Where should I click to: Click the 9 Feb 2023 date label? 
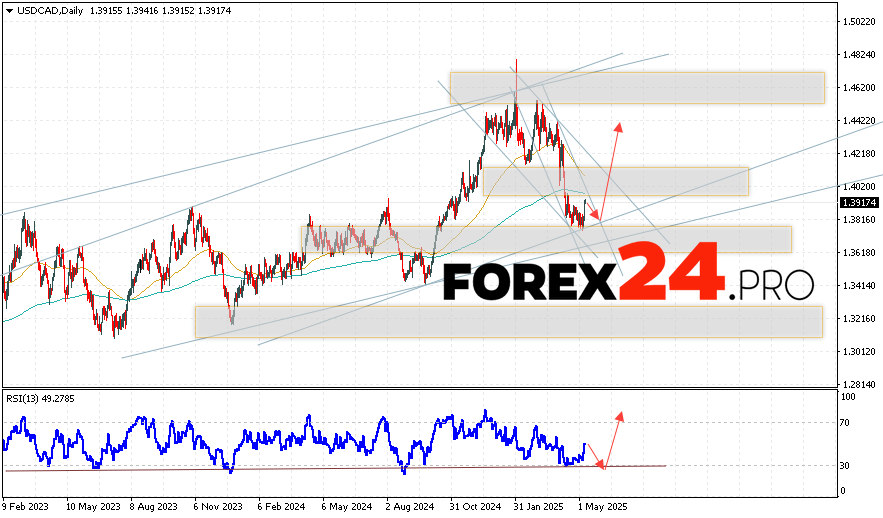[x=27, y=505]
